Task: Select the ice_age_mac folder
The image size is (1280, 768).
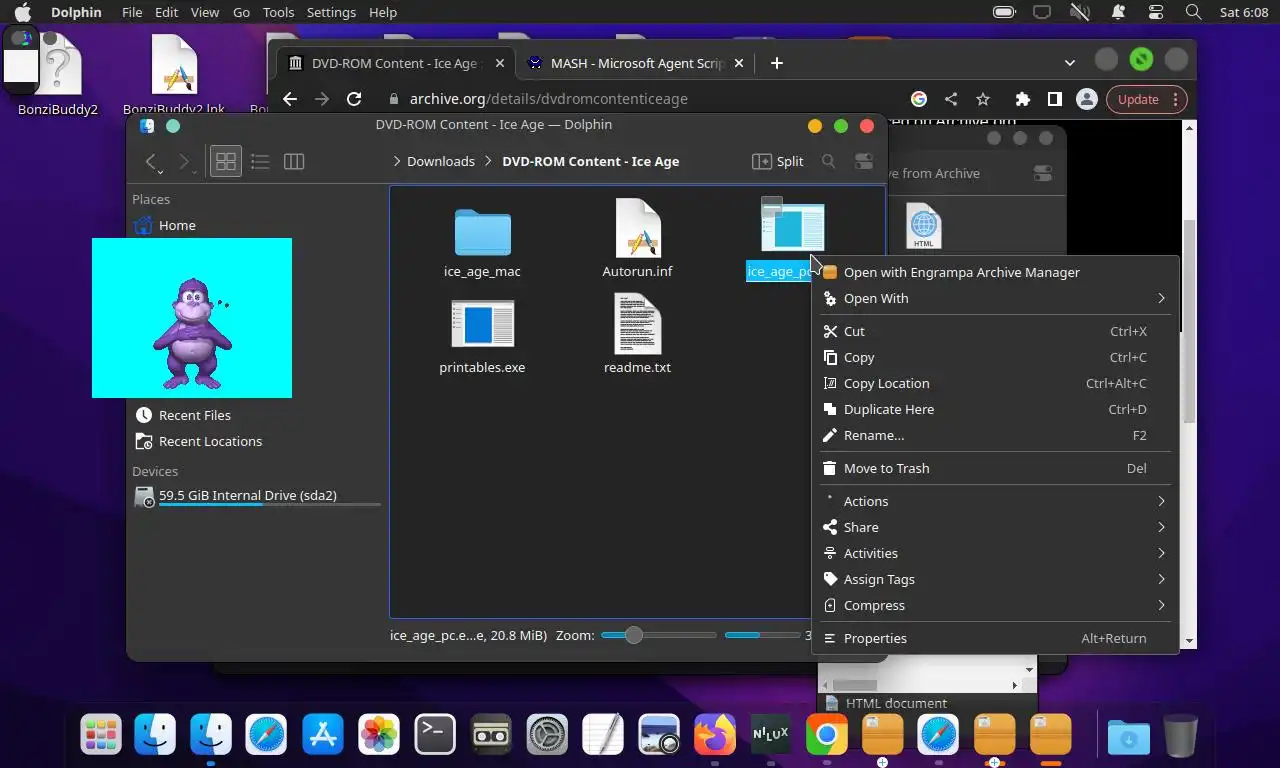Action: [x=482, y=240]
